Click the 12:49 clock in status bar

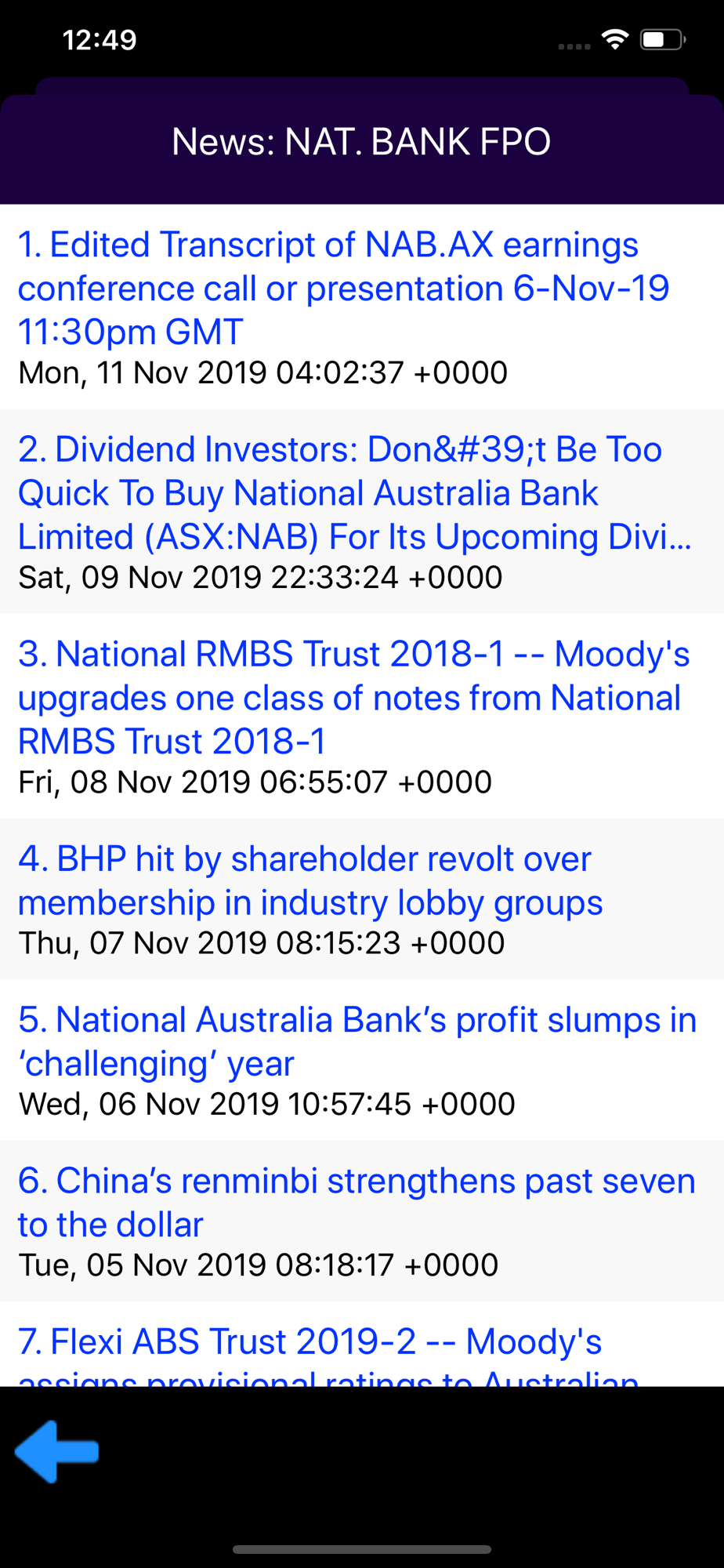[100, 40]
